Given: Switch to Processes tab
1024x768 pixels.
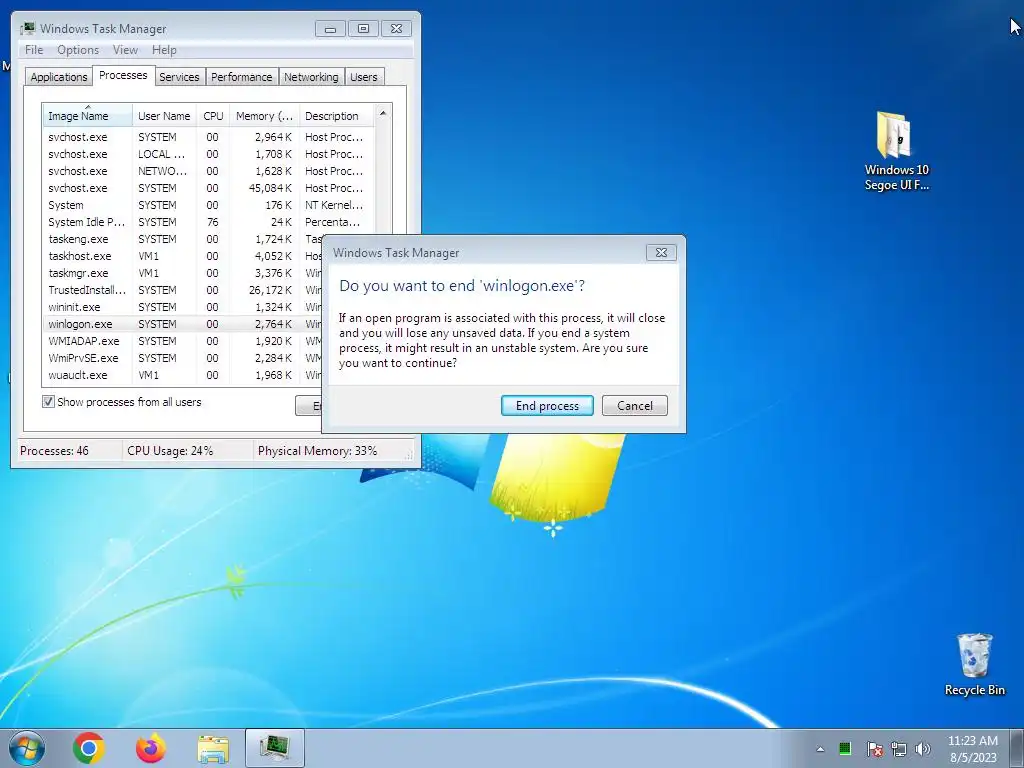Looking at the screenshot, I should (123, 75).
